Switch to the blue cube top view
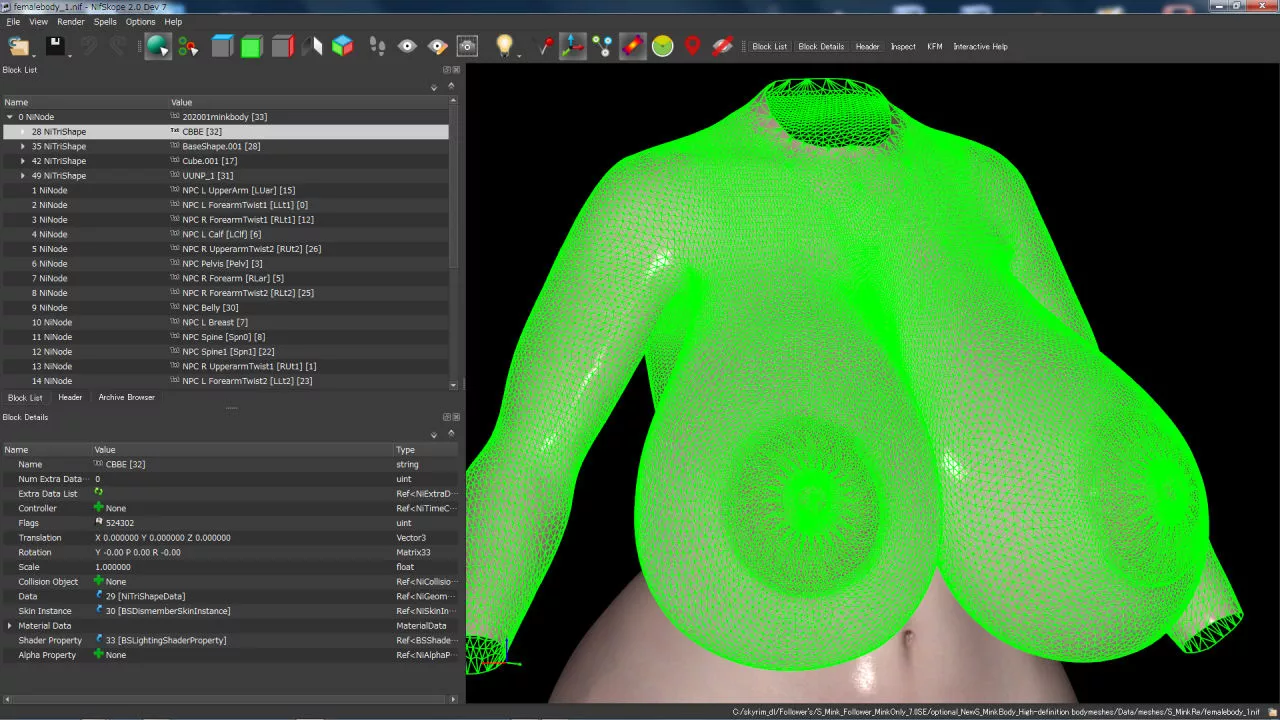The height and width of the screenshot is (720, 1280). click(222, 46)
